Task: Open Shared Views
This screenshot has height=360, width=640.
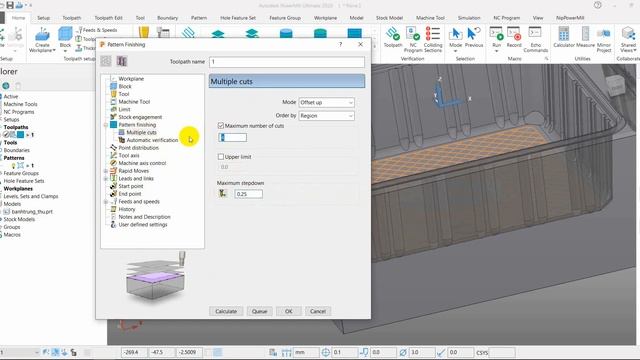Action: [x=628, y=39]
